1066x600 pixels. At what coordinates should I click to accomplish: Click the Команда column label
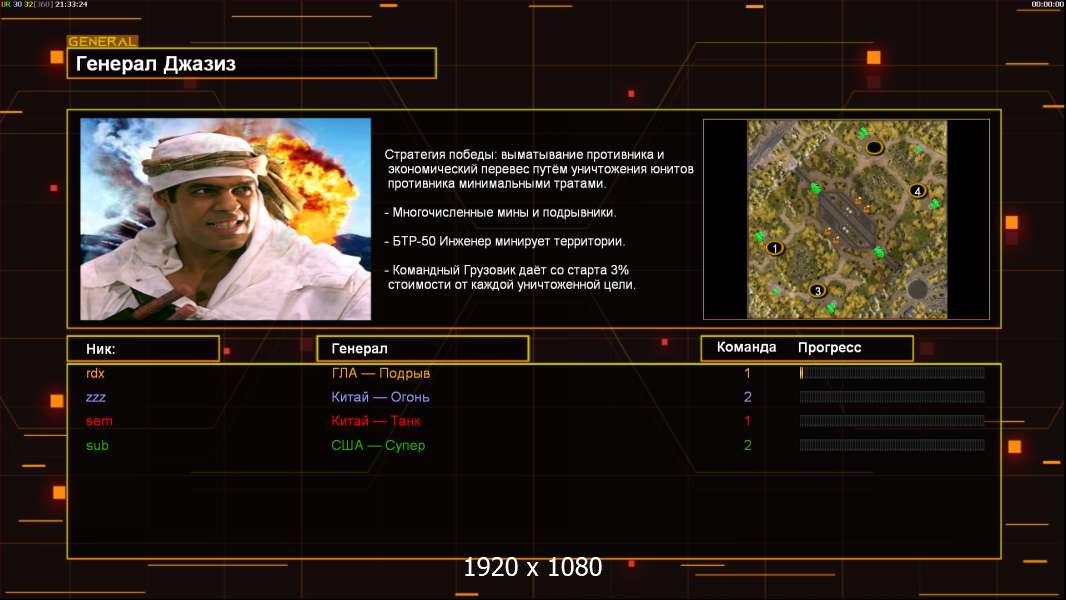click(x=746, y=347)
